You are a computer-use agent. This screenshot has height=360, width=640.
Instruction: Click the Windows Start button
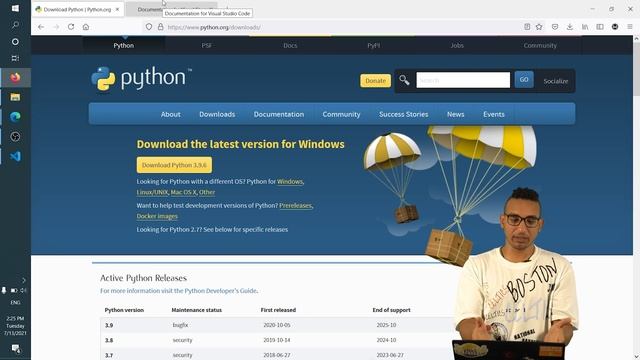tap(15, 8)
